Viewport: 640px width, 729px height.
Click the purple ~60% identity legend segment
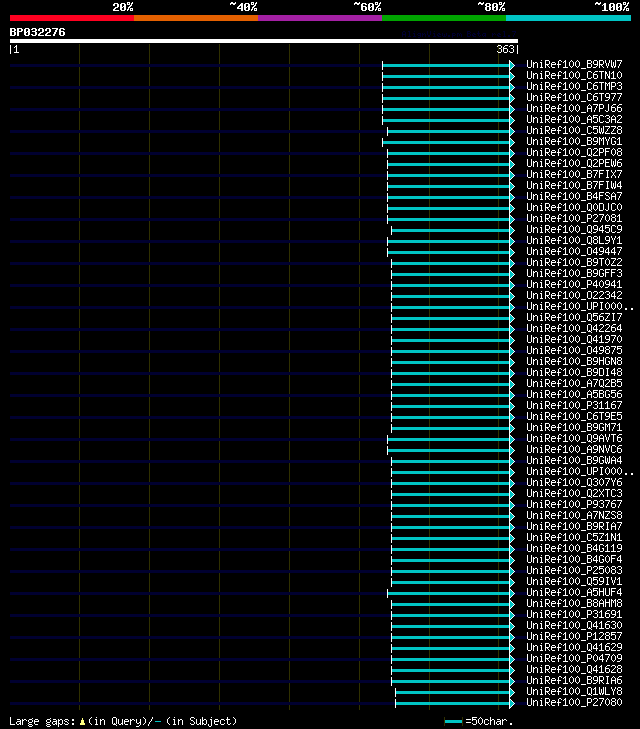click(x=320, y=18)
